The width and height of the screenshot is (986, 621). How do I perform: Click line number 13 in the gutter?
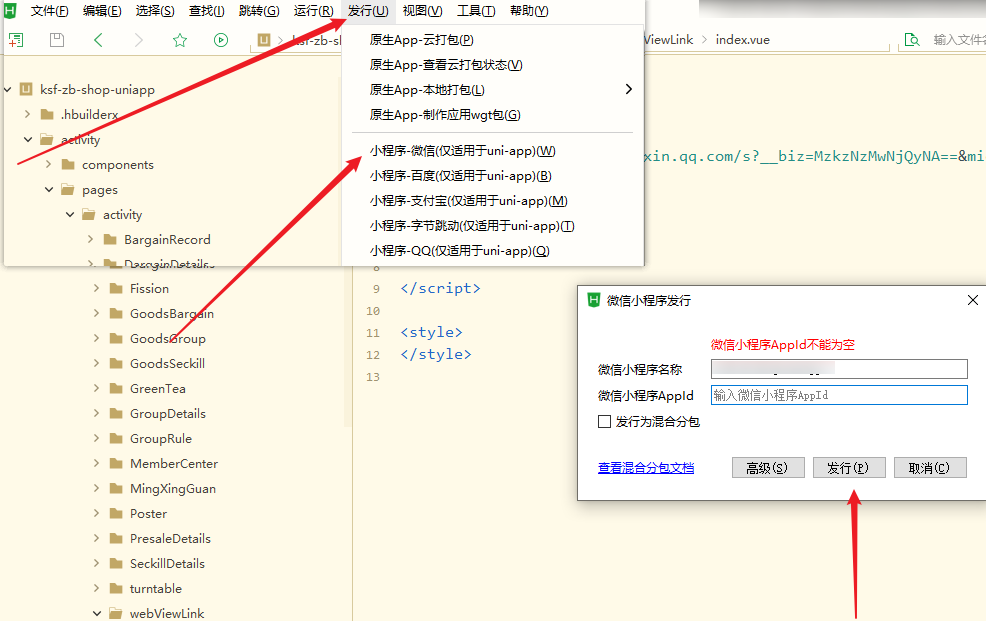[373, 377]
